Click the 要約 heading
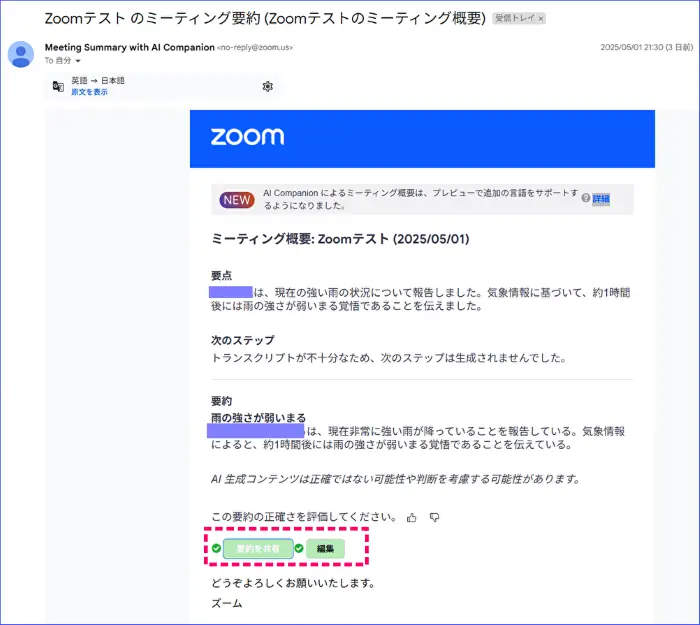The width and height of the screenshot is (700, 625). tap(221, 401)
